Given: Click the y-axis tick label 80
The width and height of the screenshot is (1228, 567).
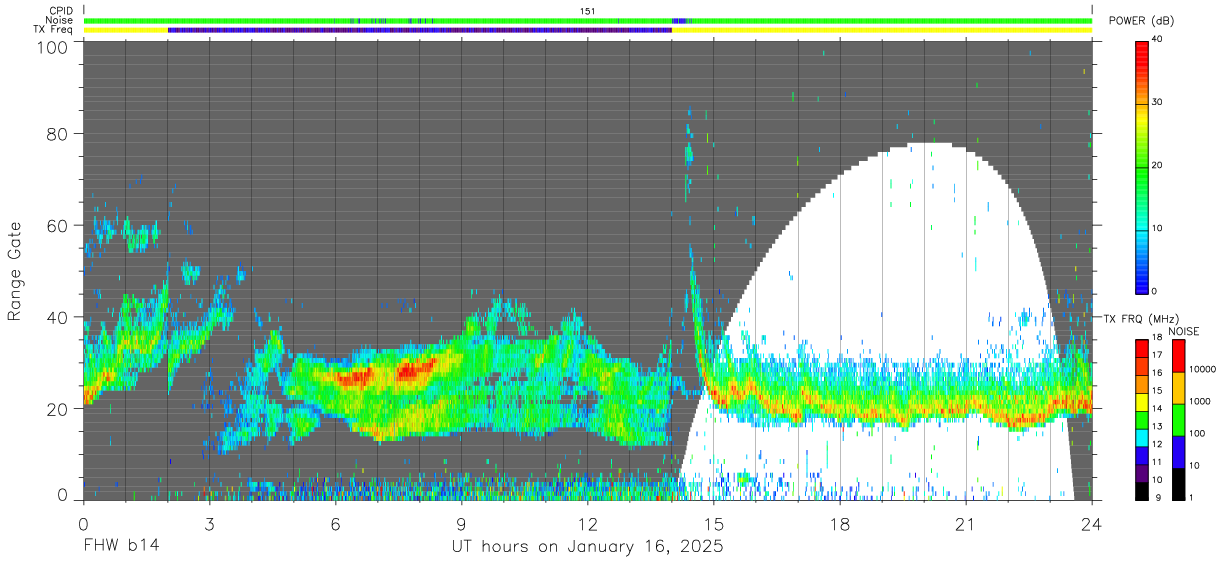Looking at the screenshot, I should (x=57, y=133).
